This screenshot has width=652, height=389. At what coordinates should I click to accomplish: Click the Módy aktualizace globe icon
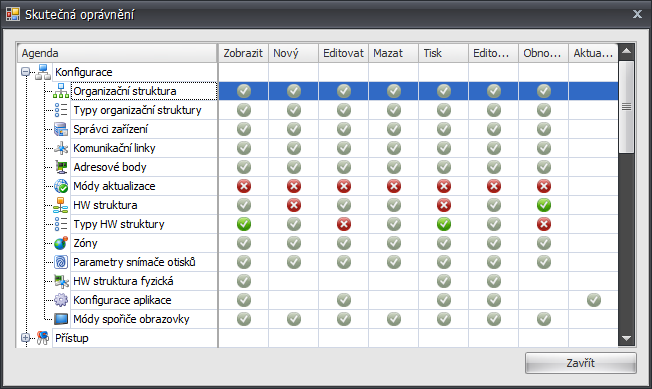[x=61, y=186]
